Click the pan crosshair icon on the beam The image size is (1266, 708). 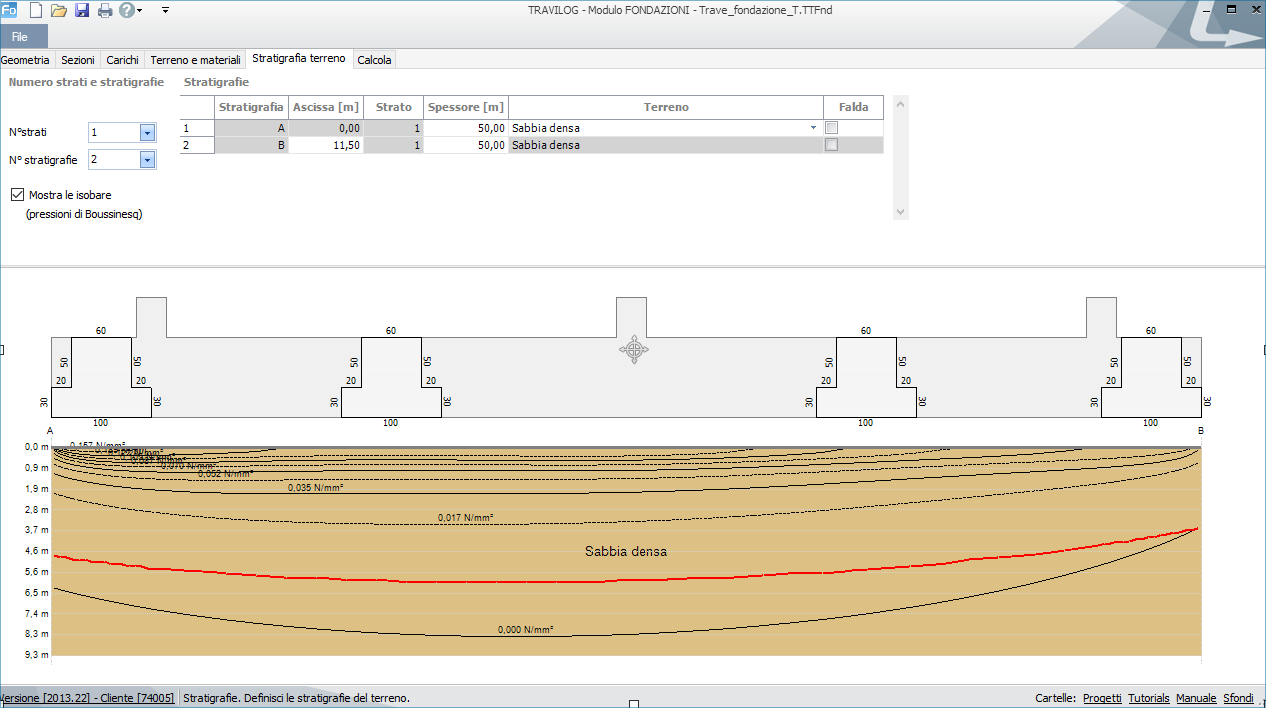coord(633,350)
